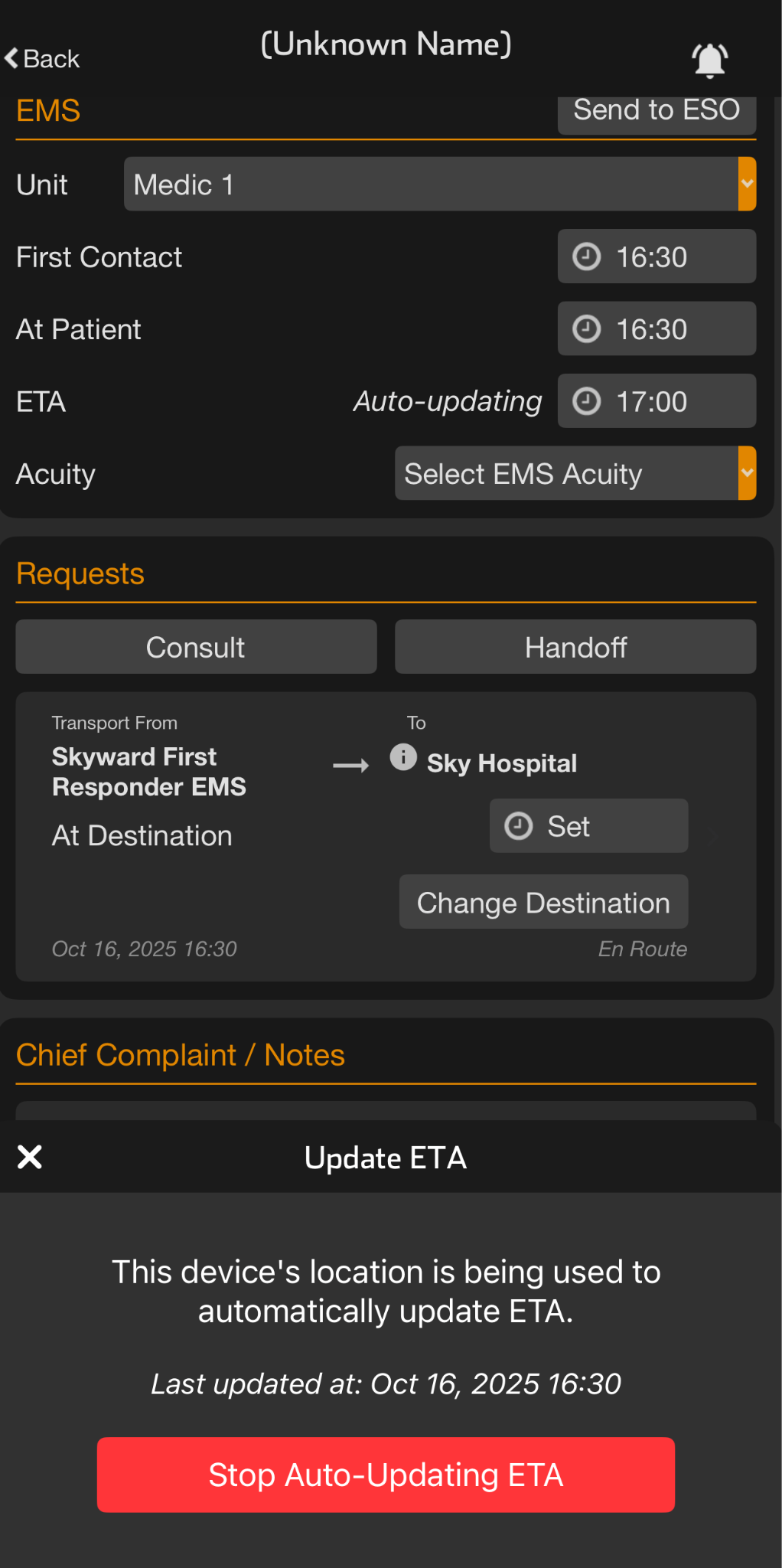Image resolution: width=782 pixels, height=1568 pixels.
Task: Tap the Sky Hospital info icon
Action: (403, 757)
